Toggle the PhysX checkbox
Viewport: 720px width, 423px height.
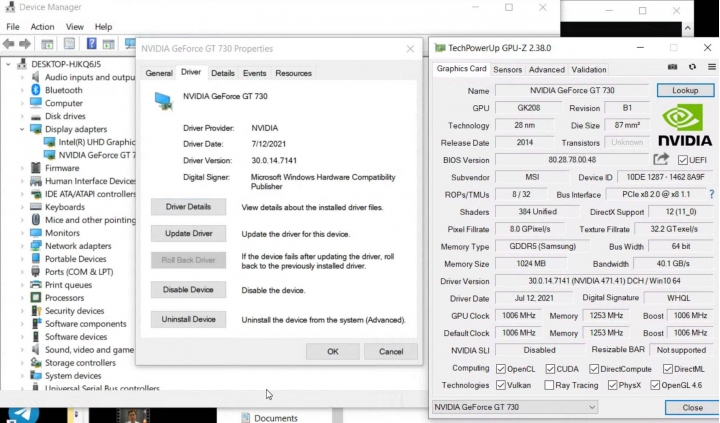(x=612, y=385)
